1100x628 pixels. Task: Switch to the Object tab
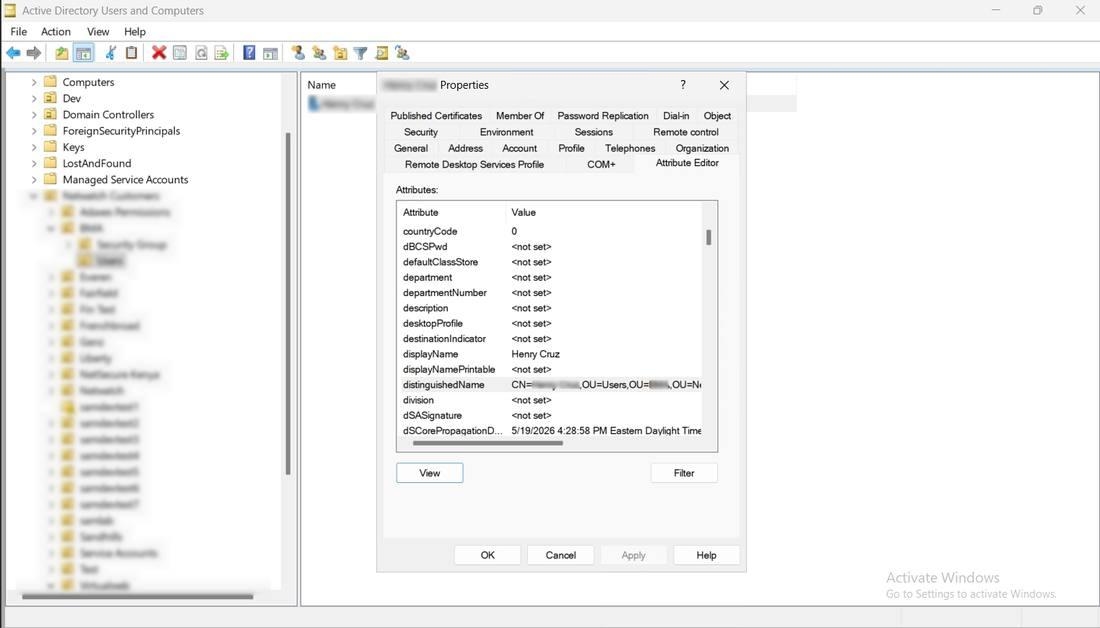click(717, 116)
